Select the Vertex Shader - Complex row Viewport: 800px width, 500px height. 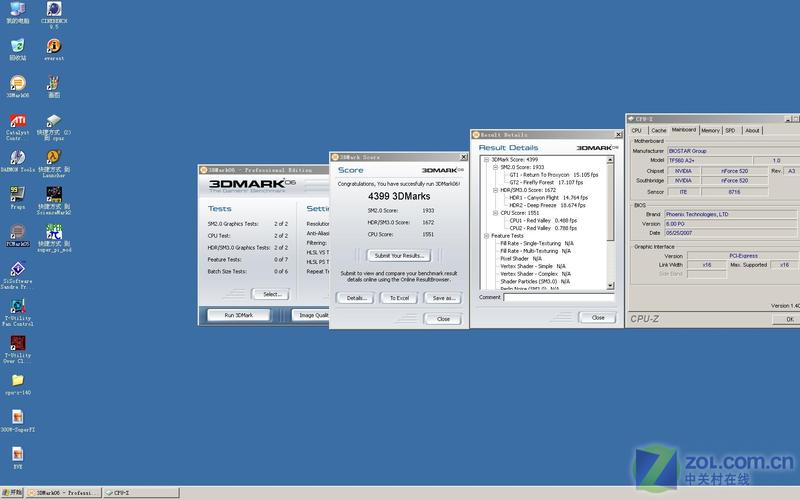(x=535, y=274)
